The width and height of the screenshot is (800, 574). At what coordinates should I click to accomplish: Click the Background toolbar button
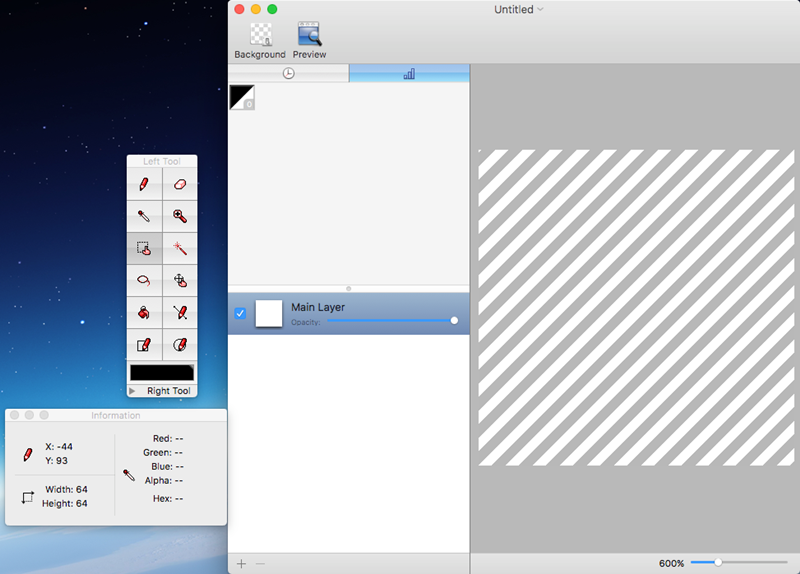point(260,41)
